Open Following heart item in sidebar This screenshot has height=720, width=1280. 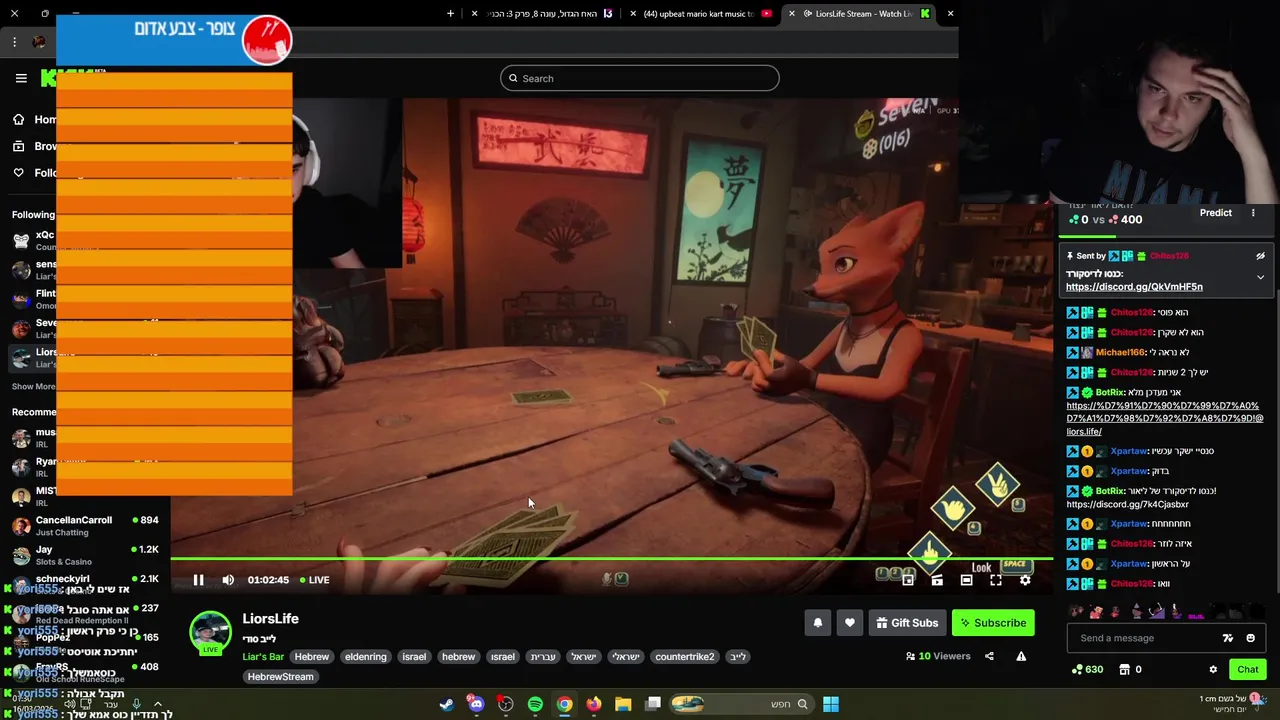tap(33, 172)
